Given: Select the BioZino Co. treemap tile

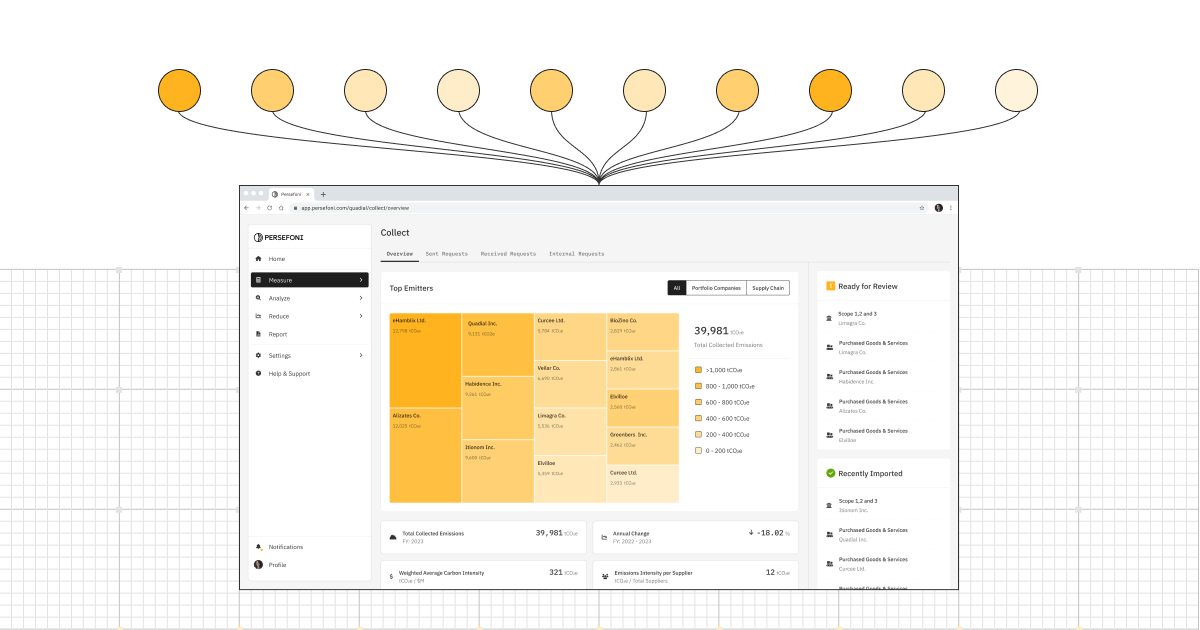Looking at the screenshot, I should click(642, 331).
